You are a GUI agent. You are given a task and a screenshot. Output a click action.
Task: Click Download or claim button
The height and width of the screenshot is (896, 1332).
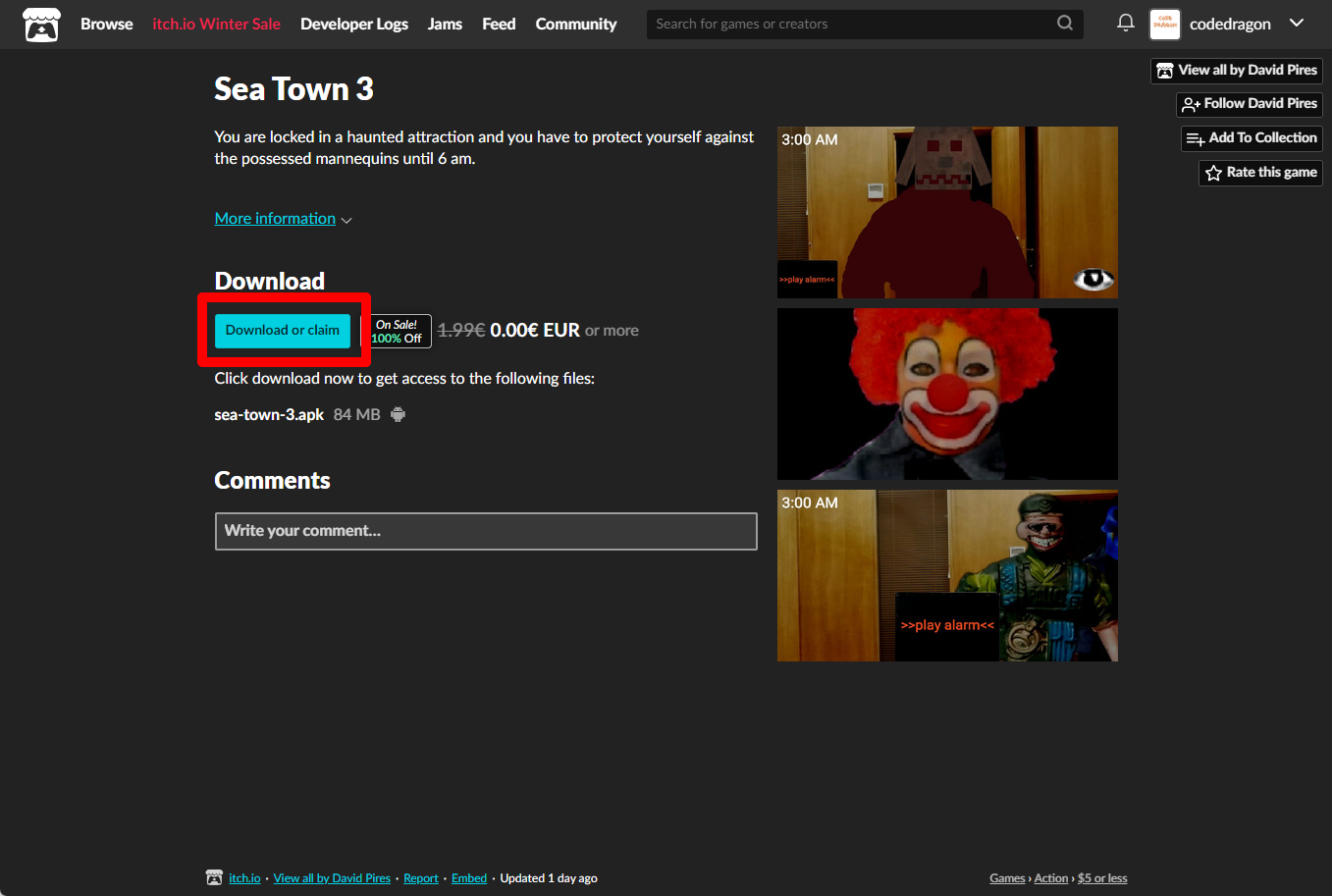click(283, 331)
